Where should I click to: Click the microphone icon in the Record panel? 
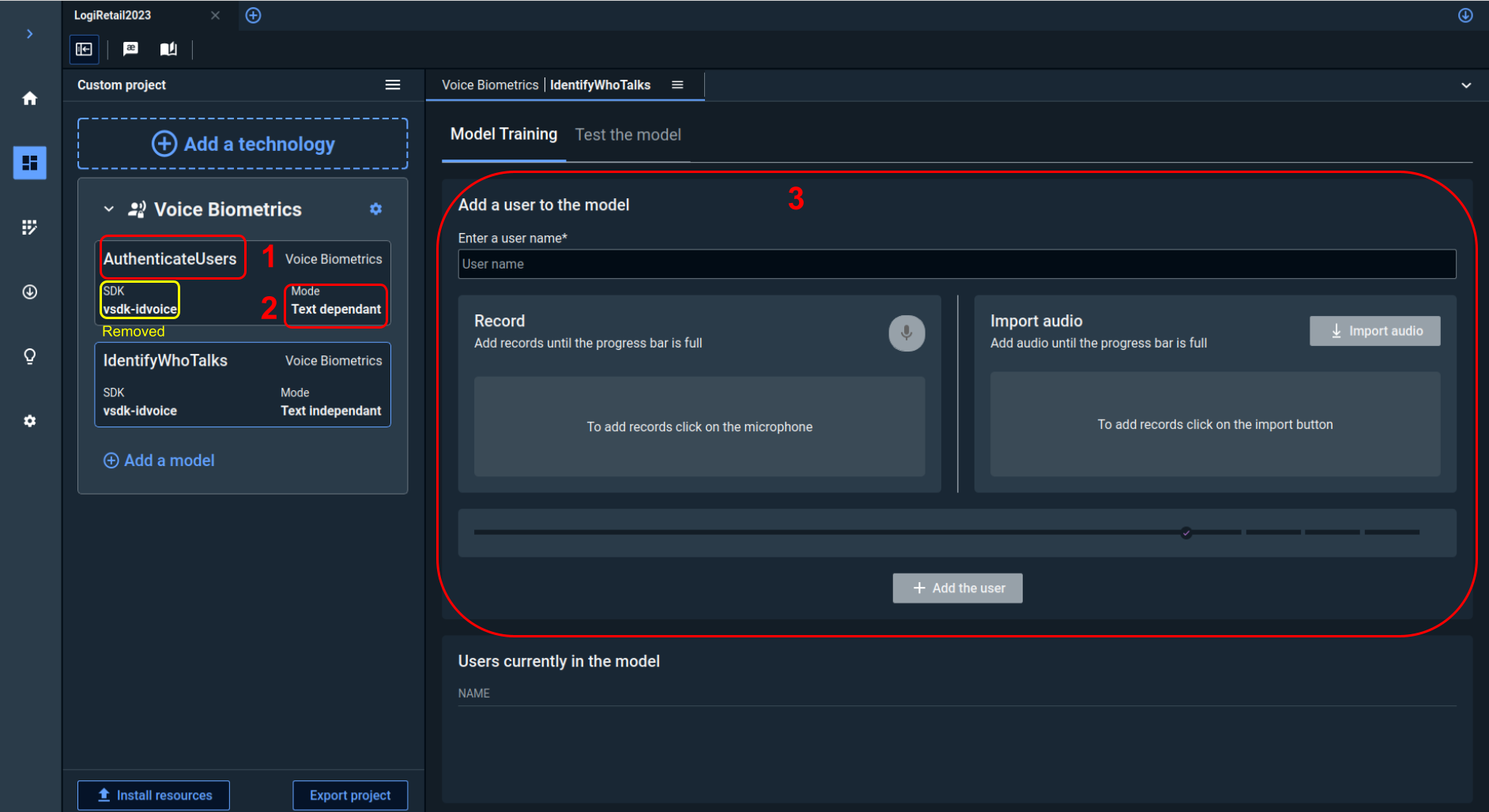click(x=906, y=333)
